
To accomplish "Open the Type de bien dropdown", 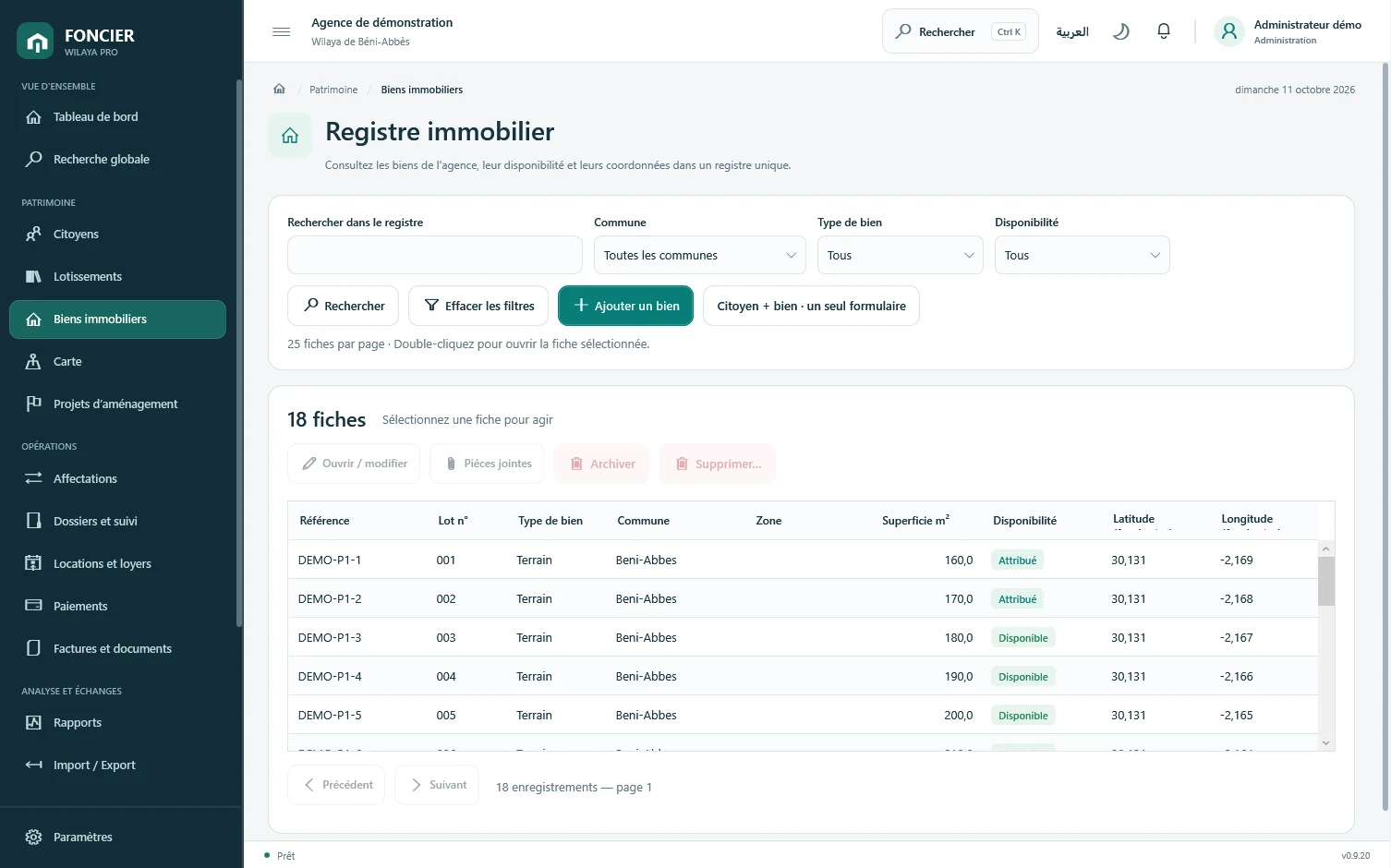I will pos(901,256).
